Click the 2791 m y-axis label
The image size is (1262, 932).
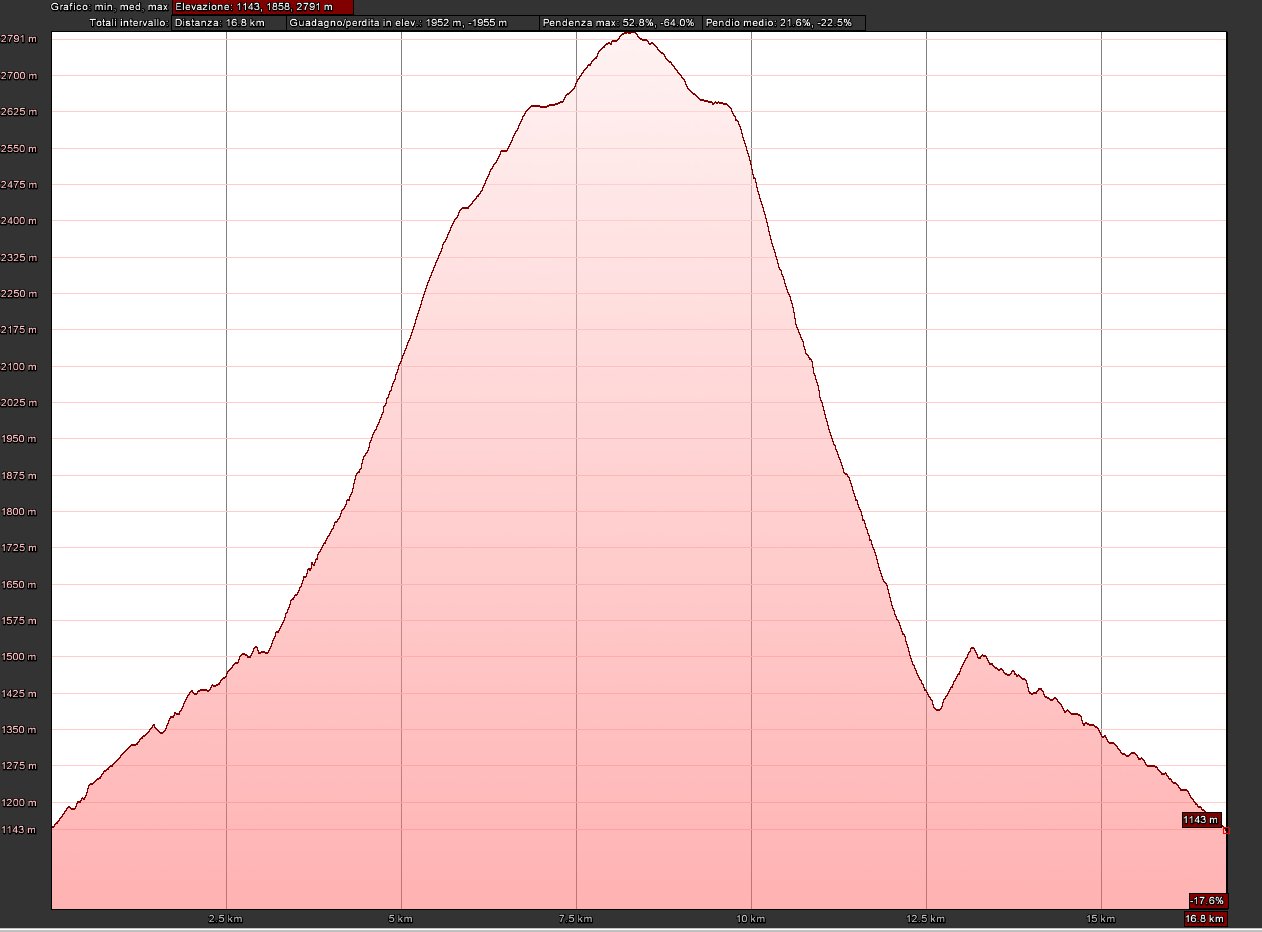click(x=19, y=39)
